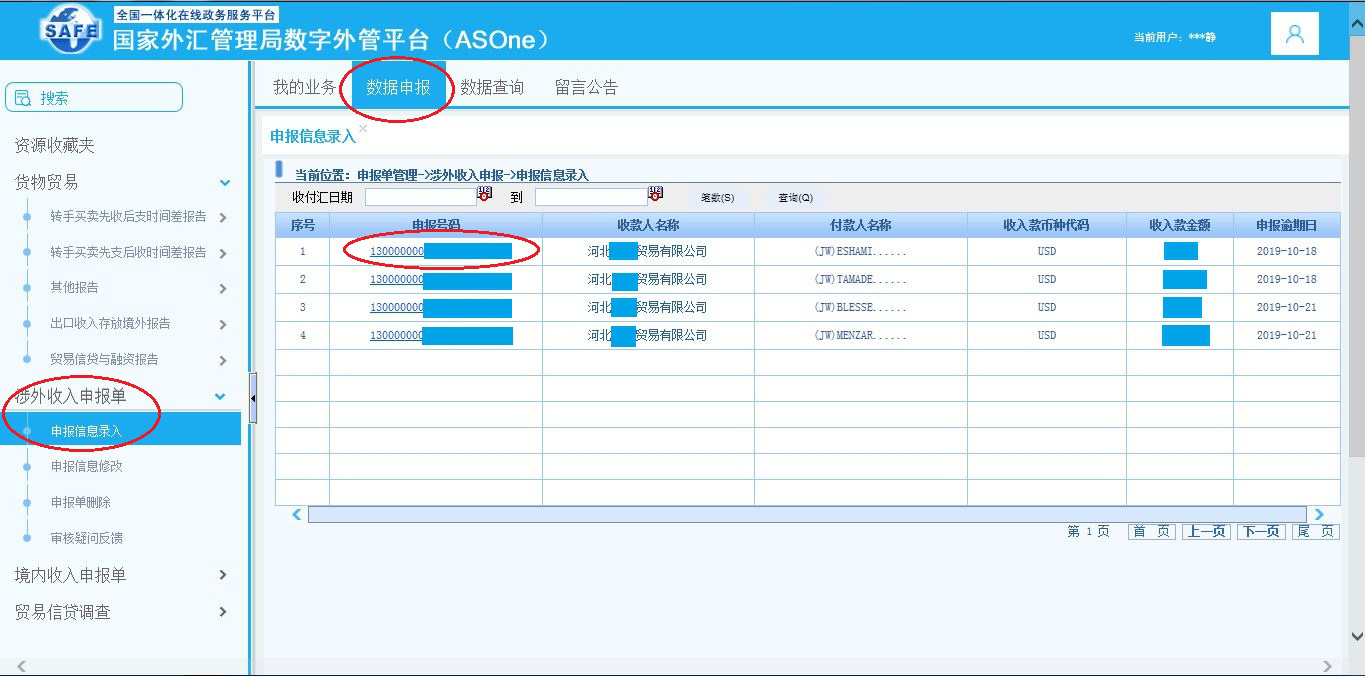Image resolution: width=1365 pixels, height=676 pixels.
Task: Go to next page with 下一页
Action: coord(1259,532)
